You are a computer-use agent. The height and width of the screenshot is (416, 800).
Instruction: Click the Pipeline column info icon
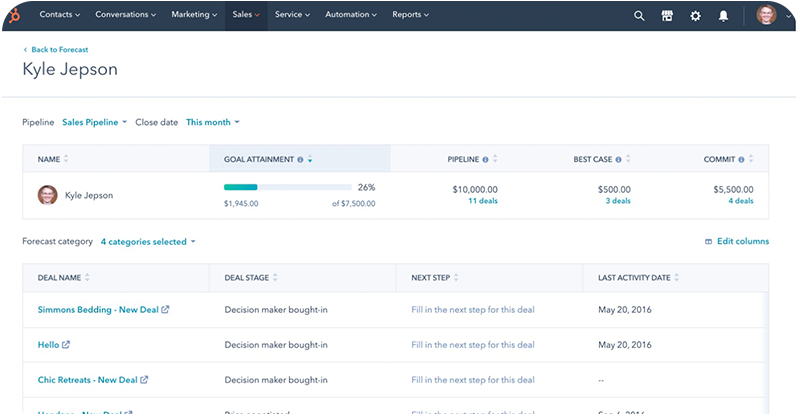tap(485, 160)
